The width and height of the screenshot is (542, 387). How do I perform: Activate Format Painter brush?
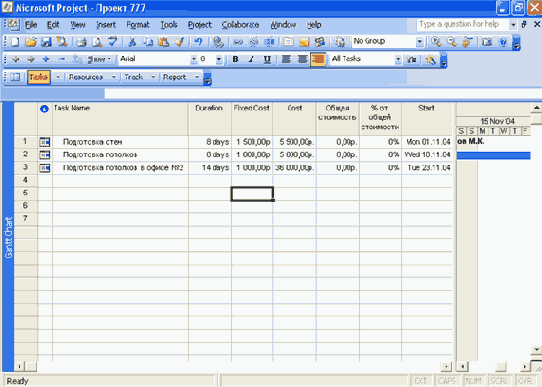click(x=179, y=42)
